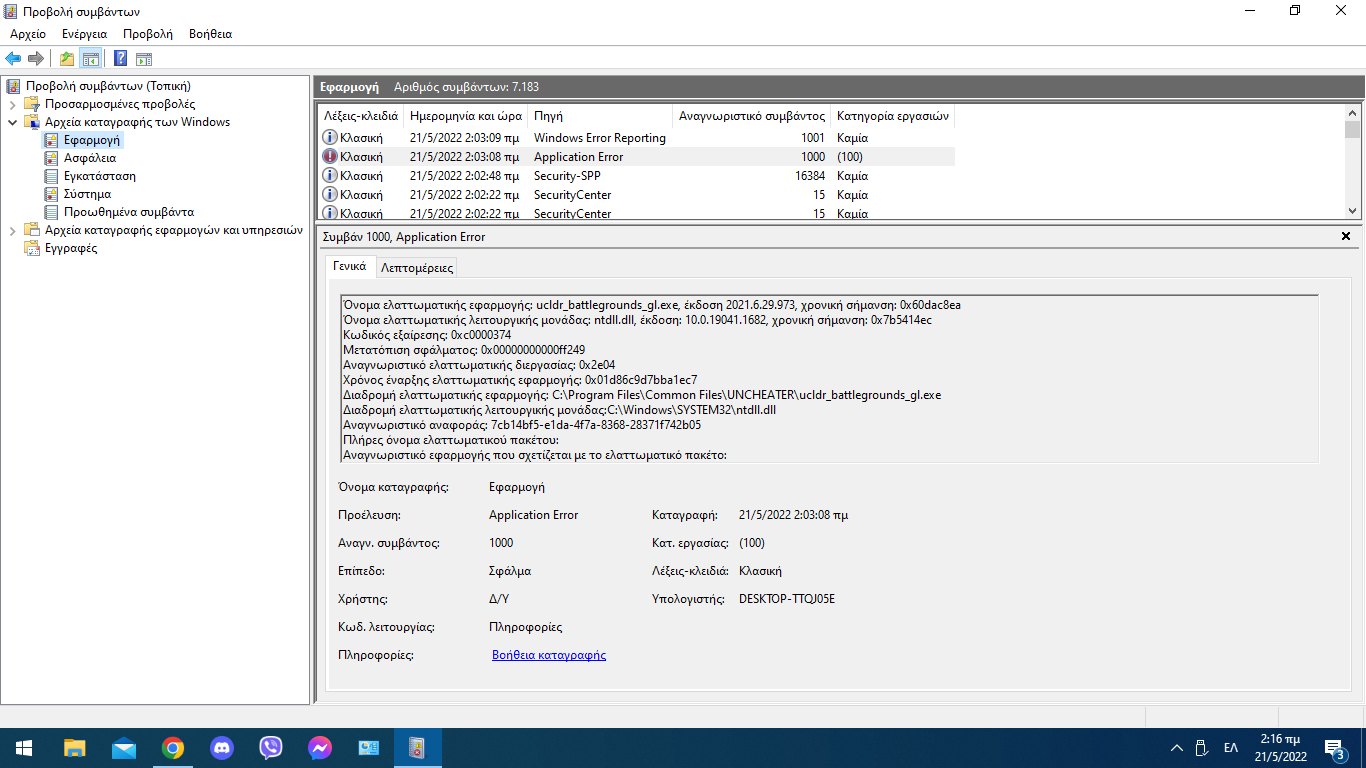Open the Προβολή menu
1366x768 pixels.
148,34
